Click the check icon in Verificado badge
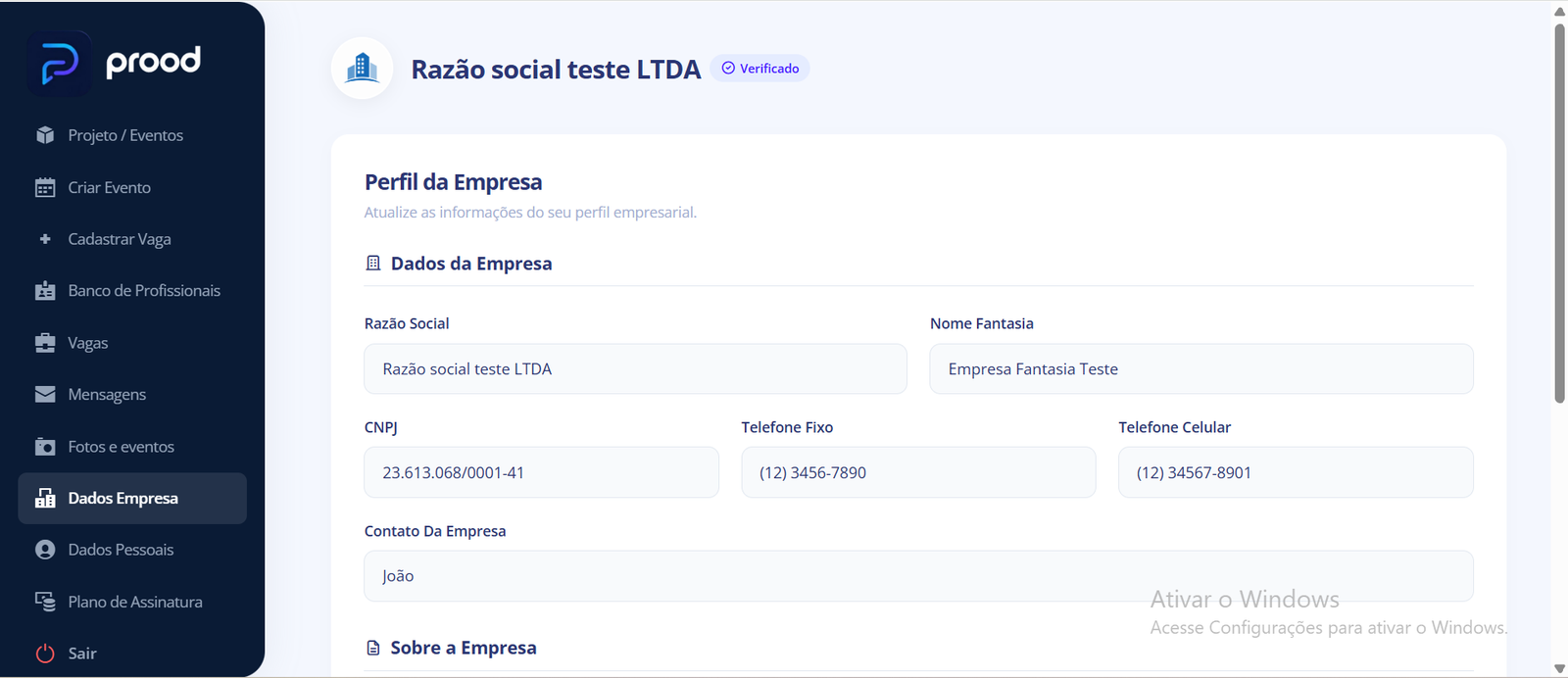Image resolution: width=1568 pixels, height=678 pixels. tap(728, 69)
